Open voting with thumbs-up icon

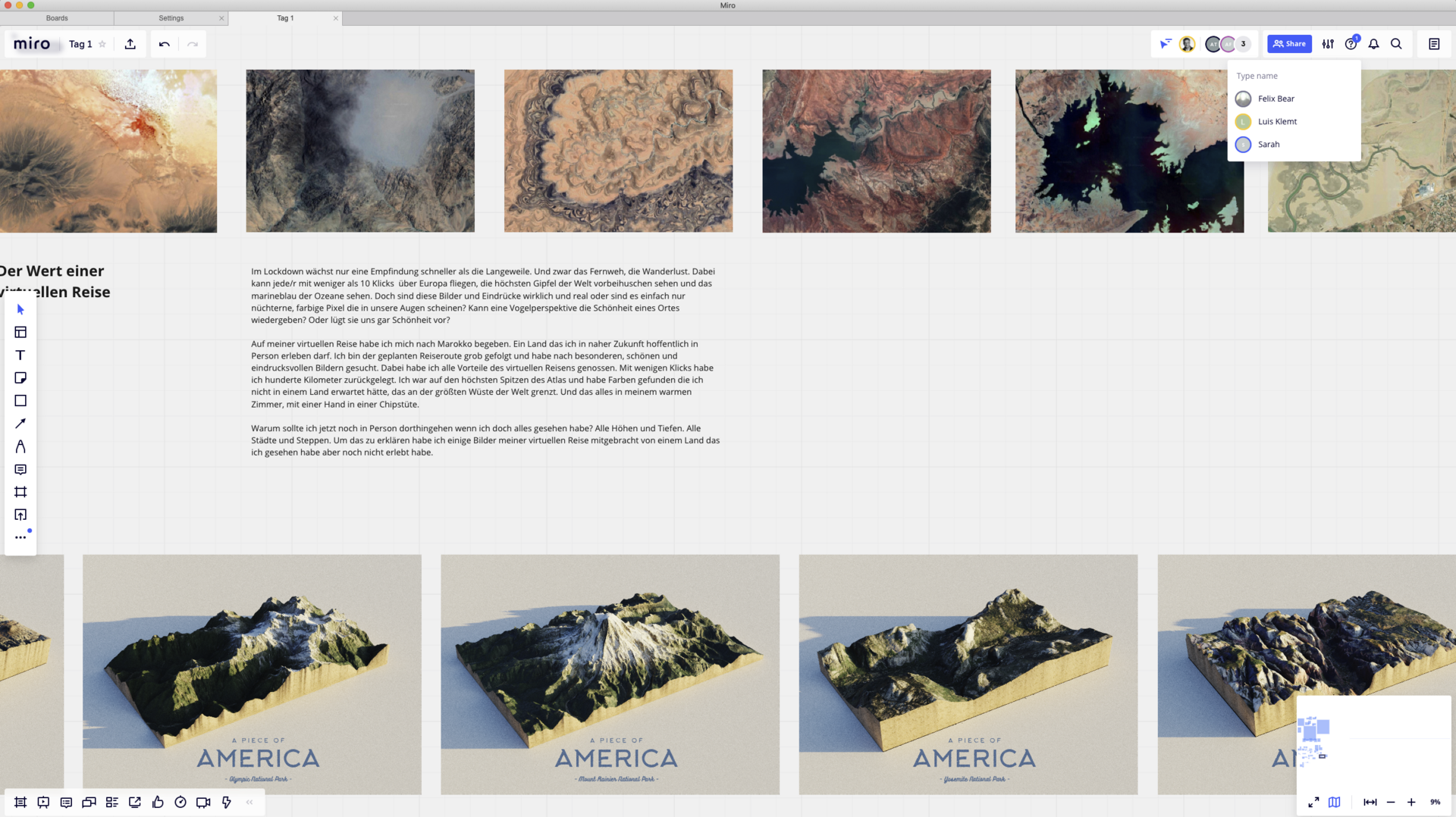pos(158,802)
